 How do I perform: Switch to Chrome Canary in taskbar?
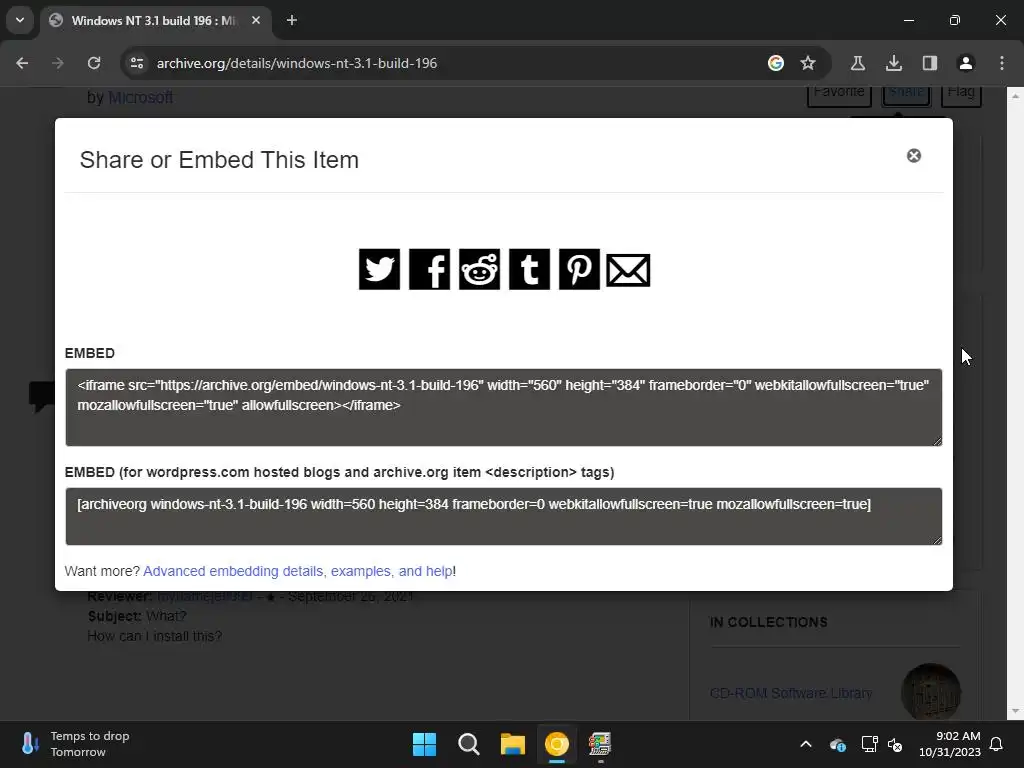pyautogui.click(x=556, y=744)
